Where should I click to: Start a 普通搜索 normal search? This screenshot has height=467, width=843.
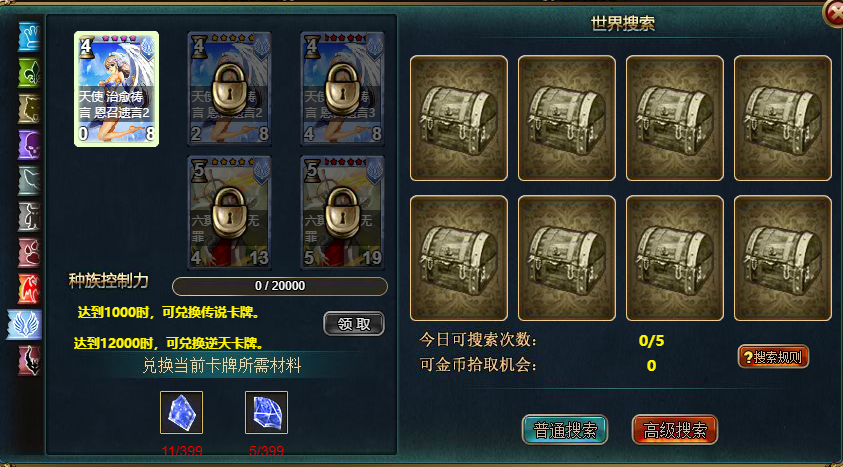565,430
